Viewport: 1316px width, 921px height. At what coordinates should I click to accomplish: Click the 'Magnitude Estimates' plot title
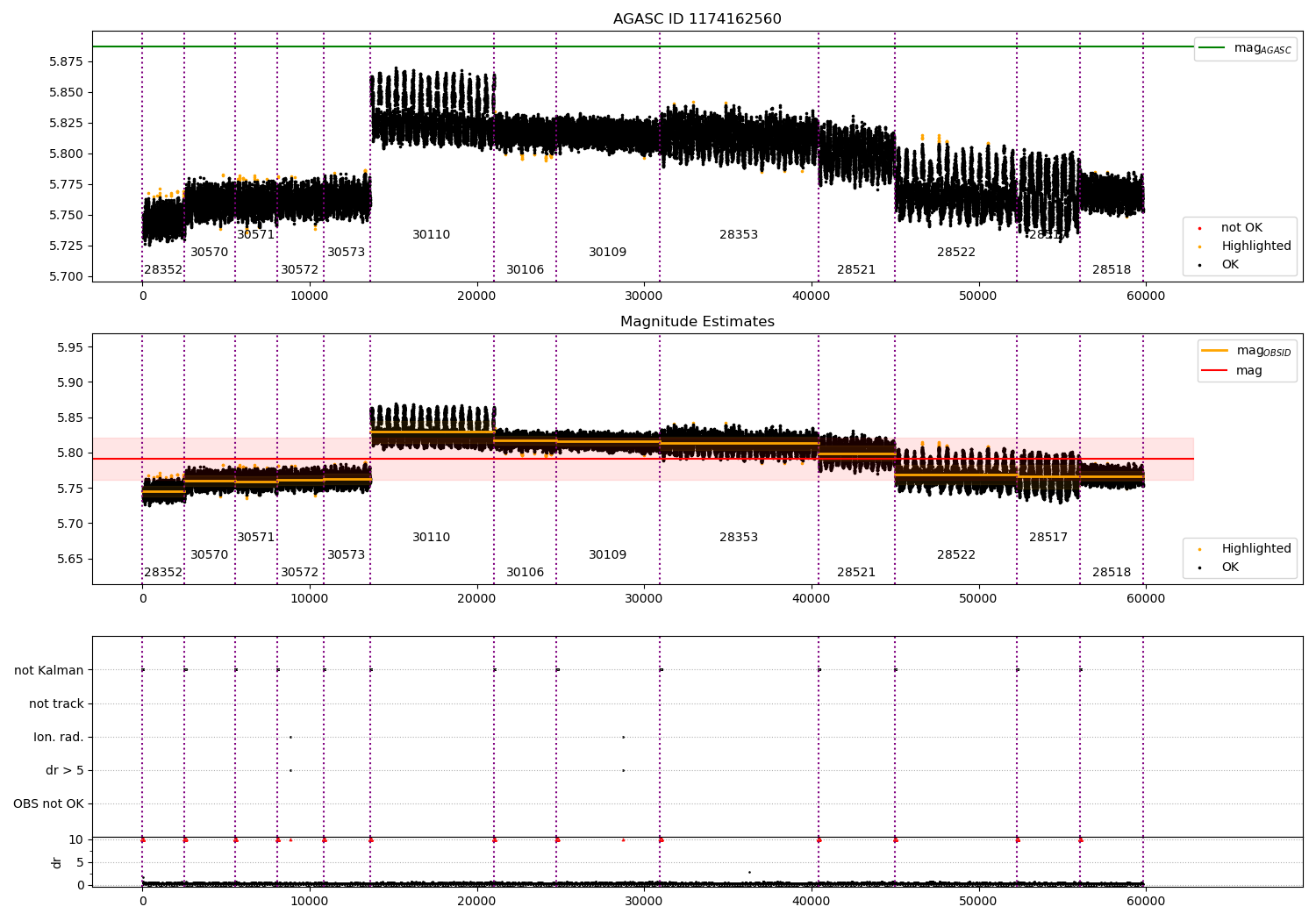pos(697,322)
